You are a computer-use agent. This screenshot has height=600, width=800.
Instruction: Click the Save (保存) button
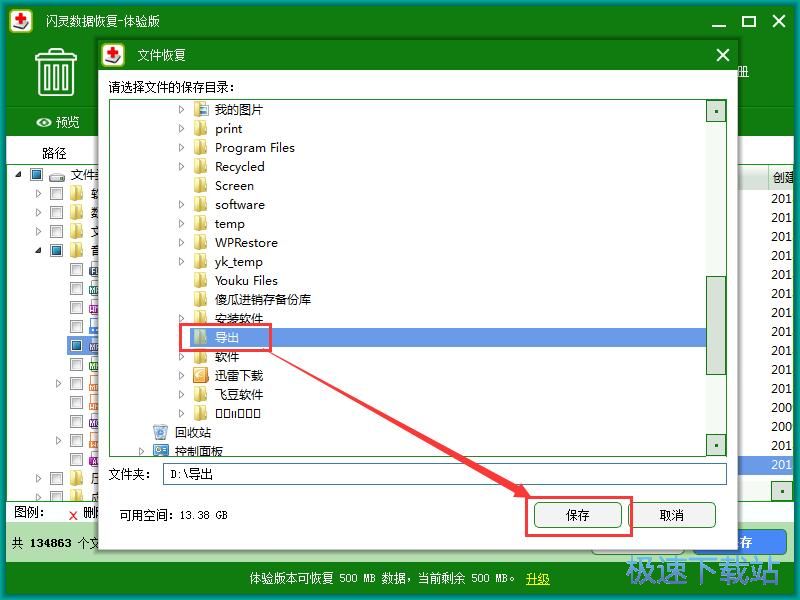(x=578, y=515)
